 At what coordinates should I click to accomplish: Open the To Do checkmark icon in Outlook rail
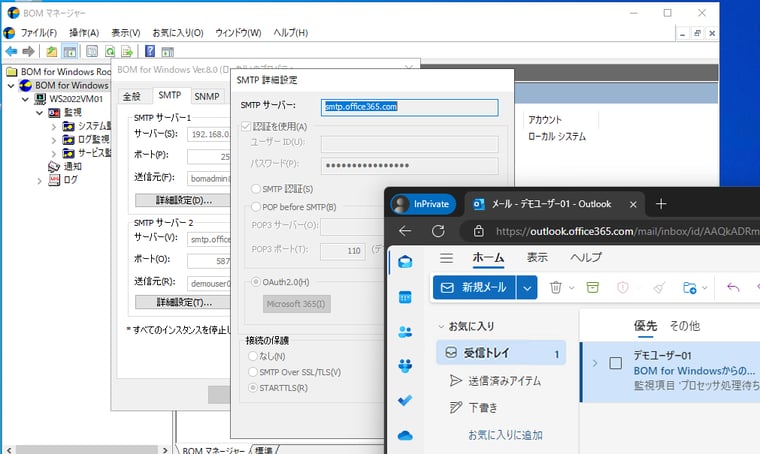[405, 400]
